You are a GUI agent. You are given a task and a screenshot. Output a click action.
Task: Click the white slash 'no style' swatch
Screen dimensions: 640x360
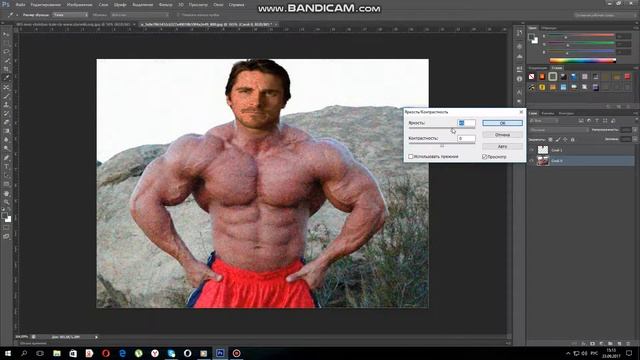click(x=531, y=76)
